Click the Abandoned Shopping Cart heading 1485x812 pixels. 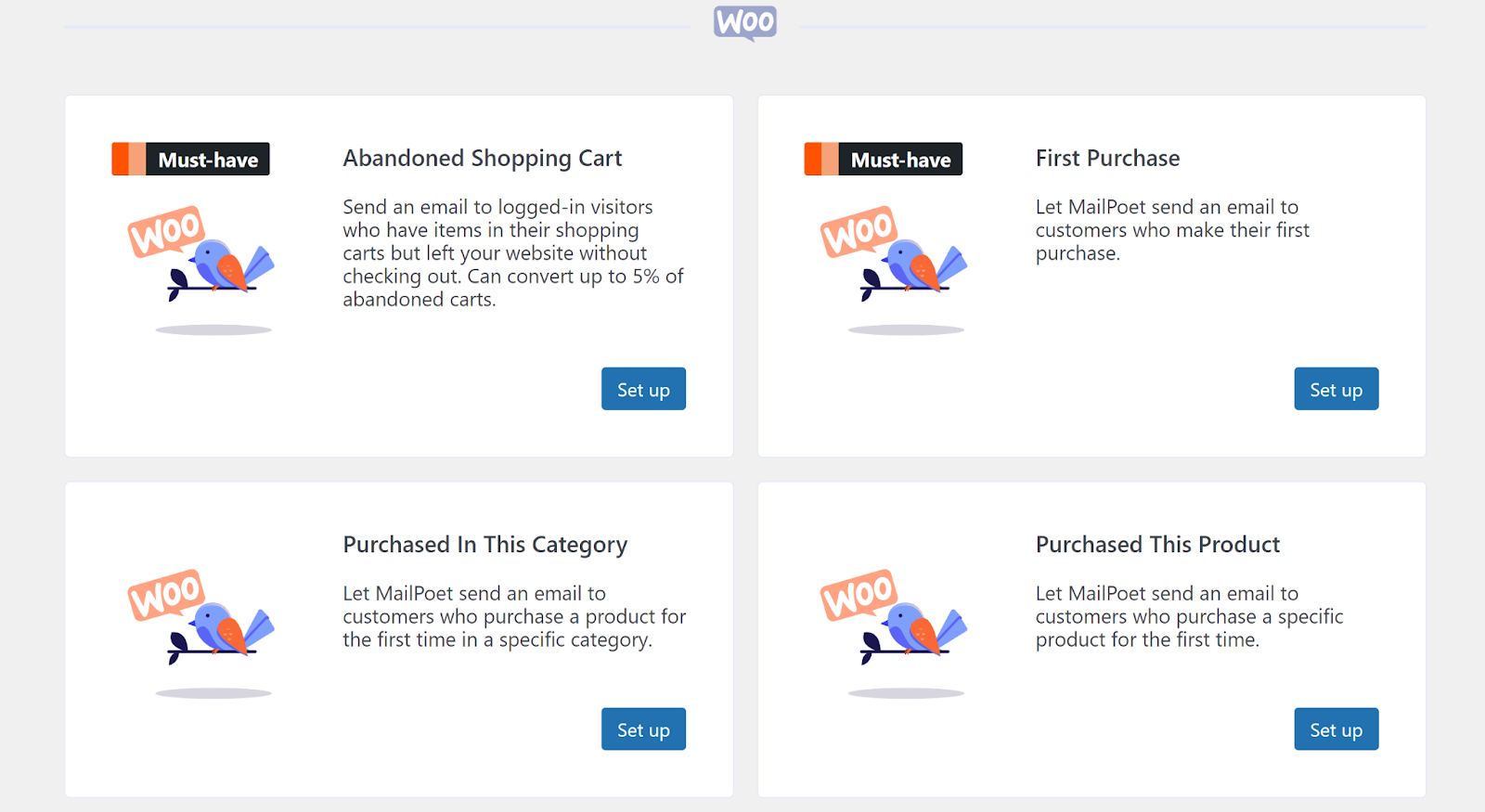point(483,159)
